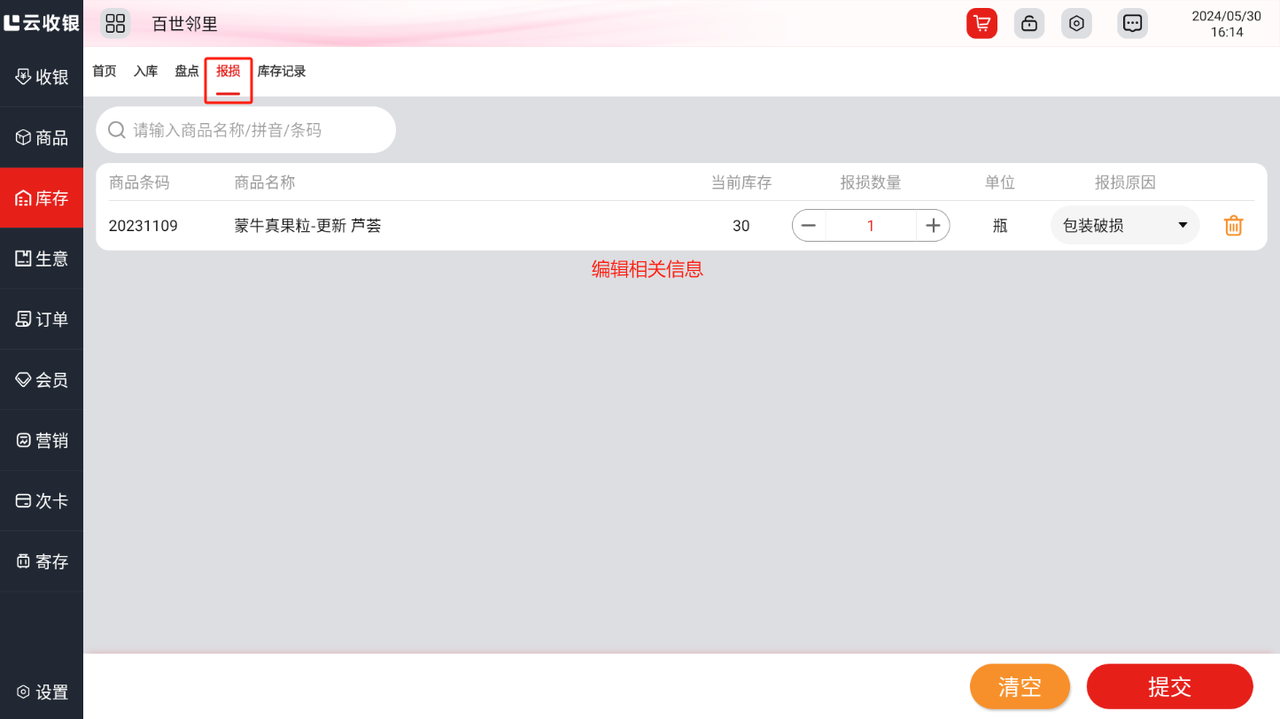
Task: Open the app grid menu icon
Action: tap(115, 23)
